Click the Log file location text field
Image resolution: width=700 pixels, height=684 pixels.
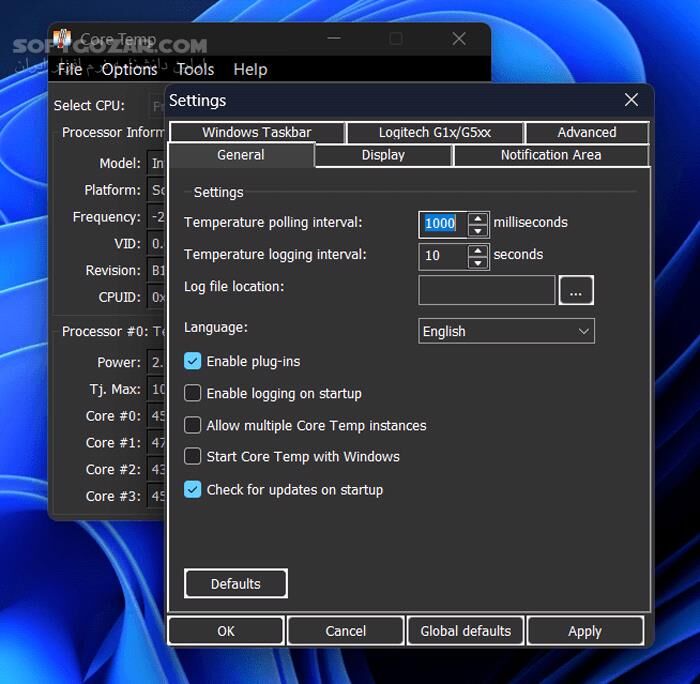(x=486, y=290)
